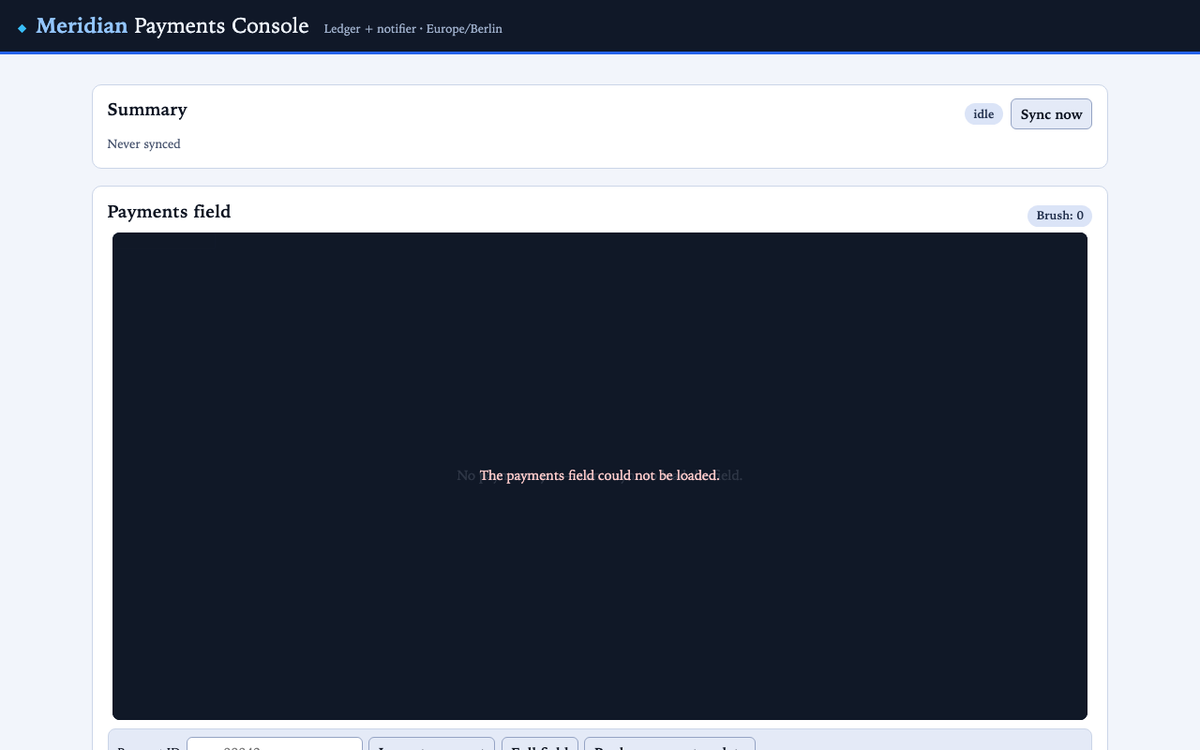Select the idle status badge
Viewport: 1200px width, 750px height.
984,114
